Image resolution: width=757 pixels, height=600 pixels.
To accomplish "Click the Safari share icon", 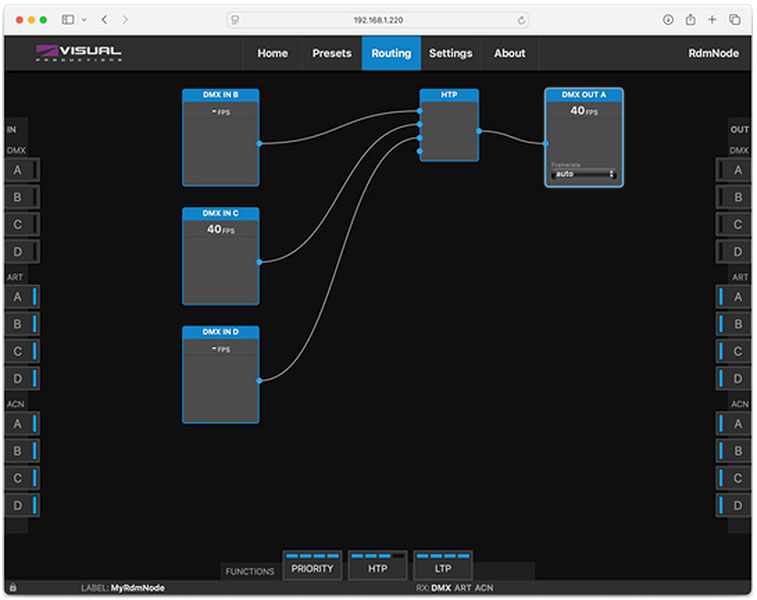I will 690,20.
